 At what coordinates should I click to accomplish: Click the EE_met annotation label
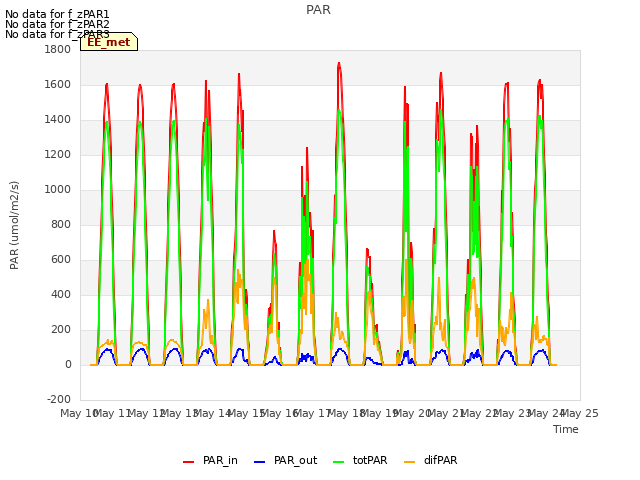point(109,42)
